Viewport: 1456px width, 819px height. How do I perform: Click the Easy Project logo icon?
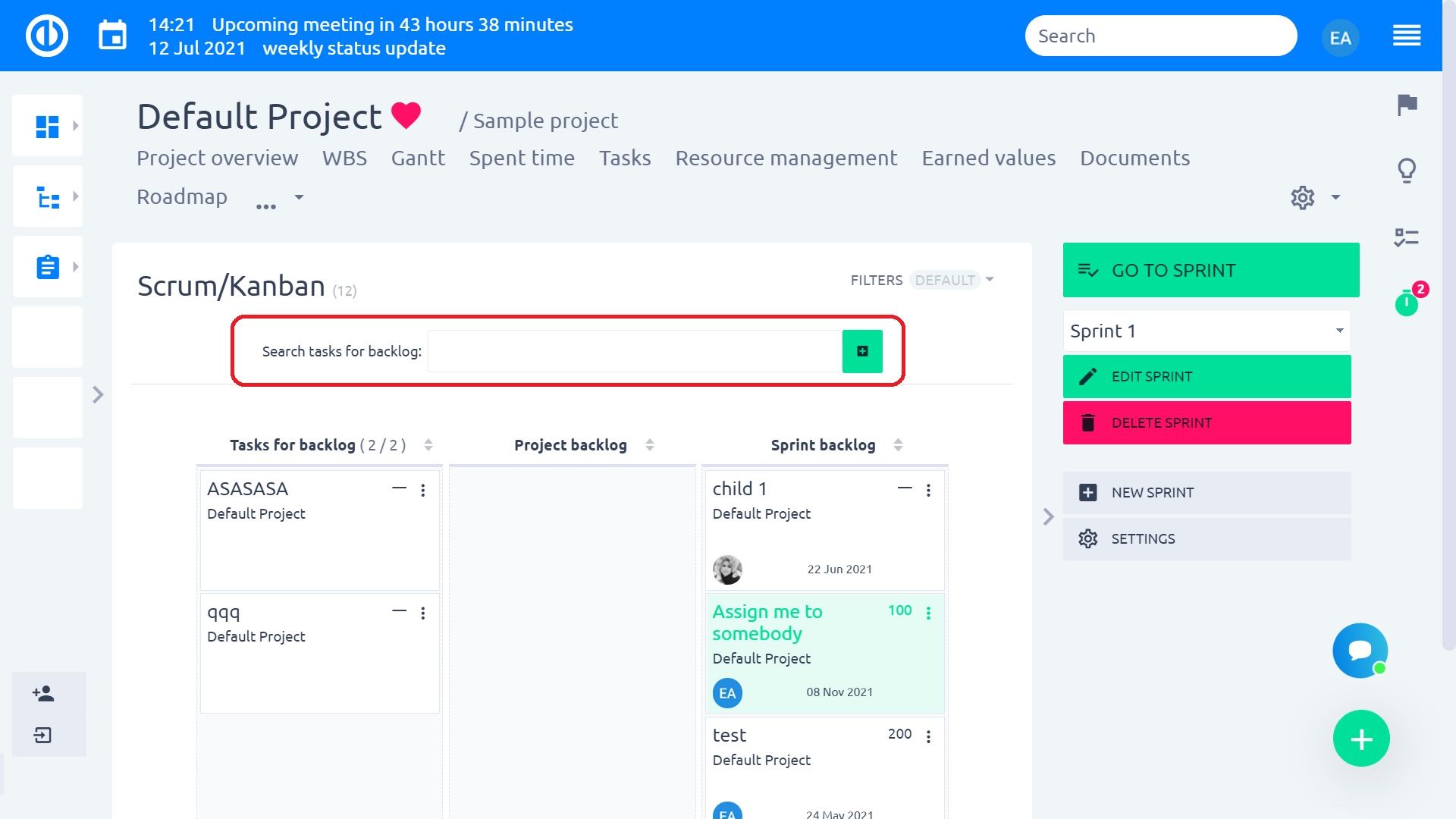click(47, 36)
